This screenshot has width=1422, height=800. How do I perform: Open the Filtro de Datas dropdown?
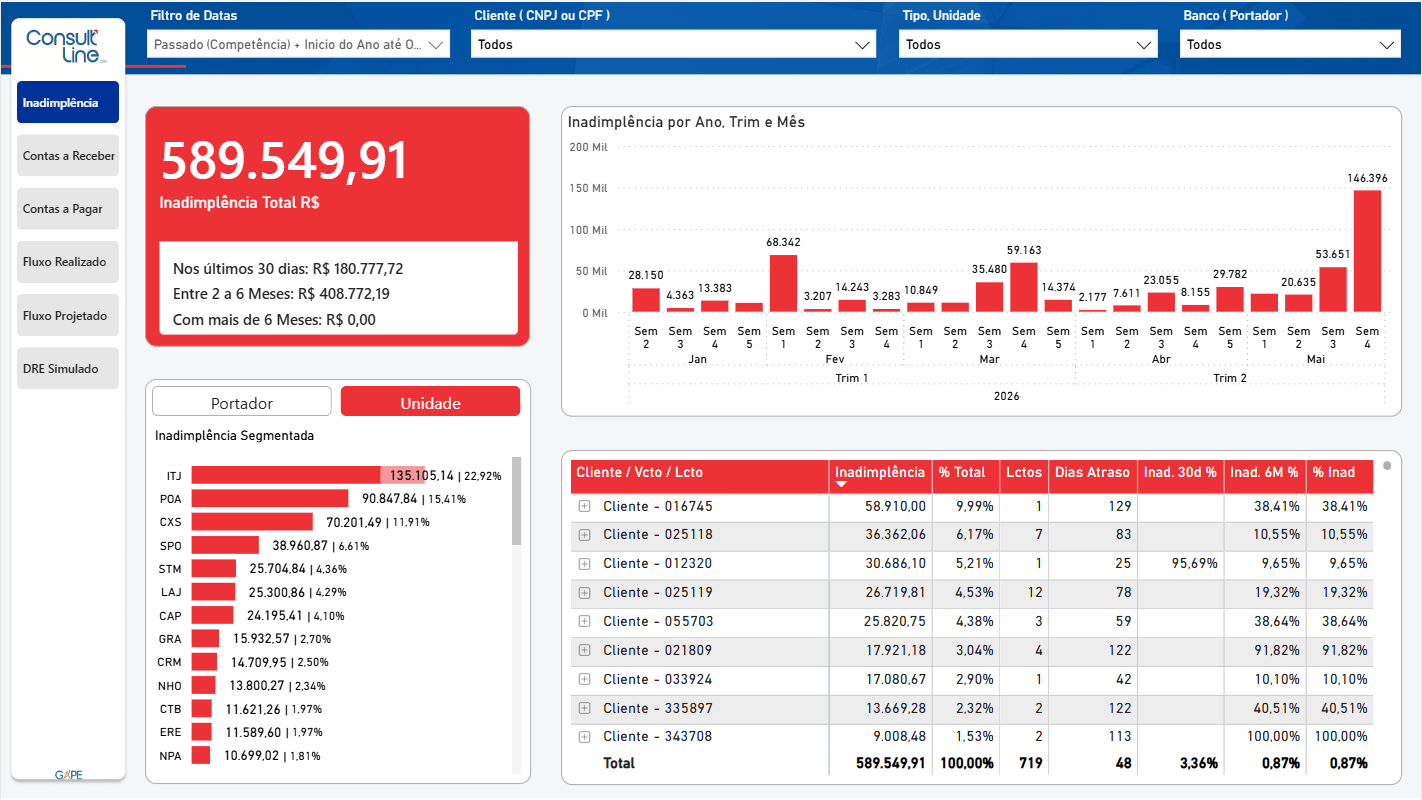click(x=298, y=44)
